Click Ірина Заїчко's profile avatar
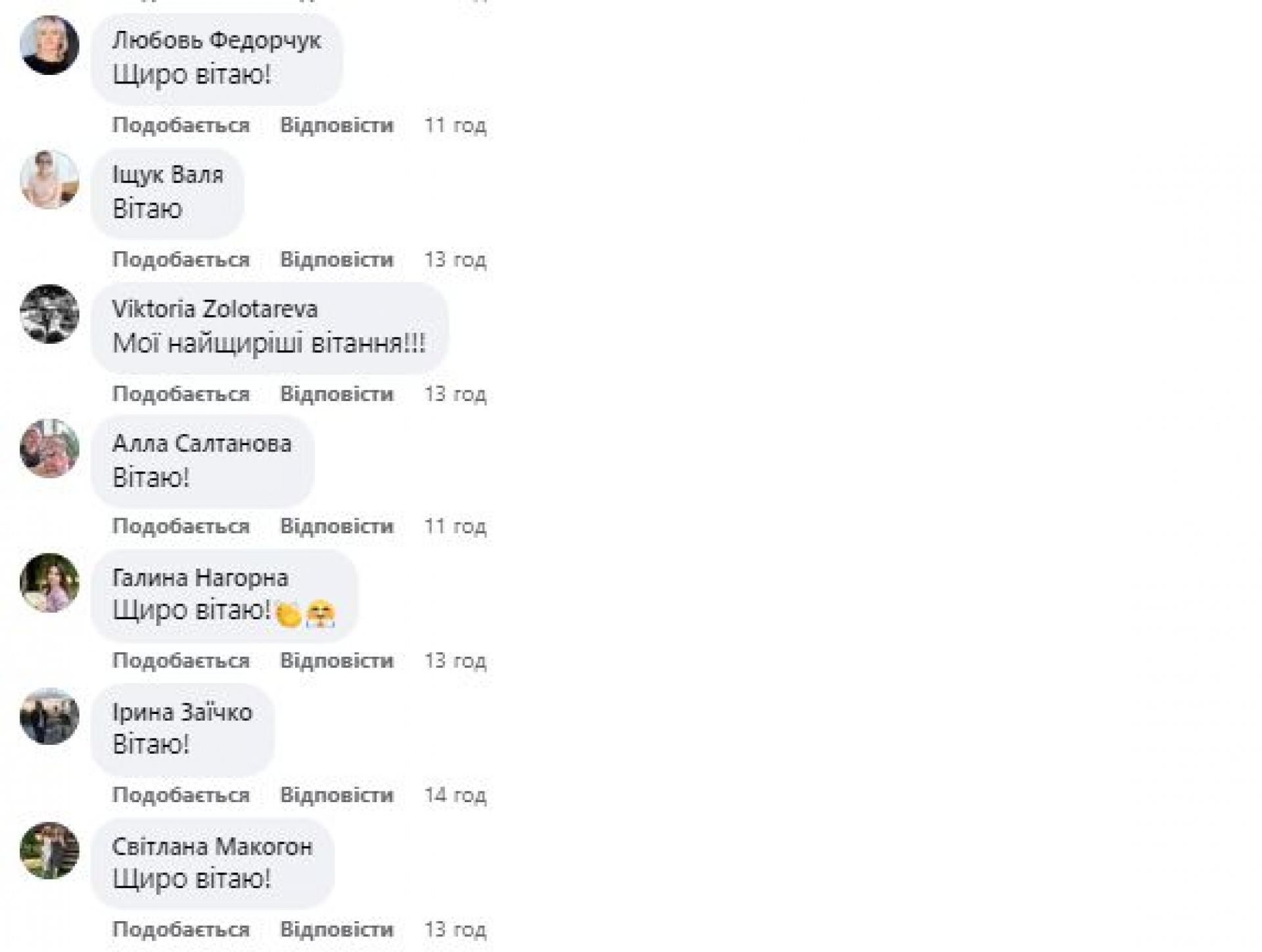The image size is (1262, 952). click(x=49, y=717)
